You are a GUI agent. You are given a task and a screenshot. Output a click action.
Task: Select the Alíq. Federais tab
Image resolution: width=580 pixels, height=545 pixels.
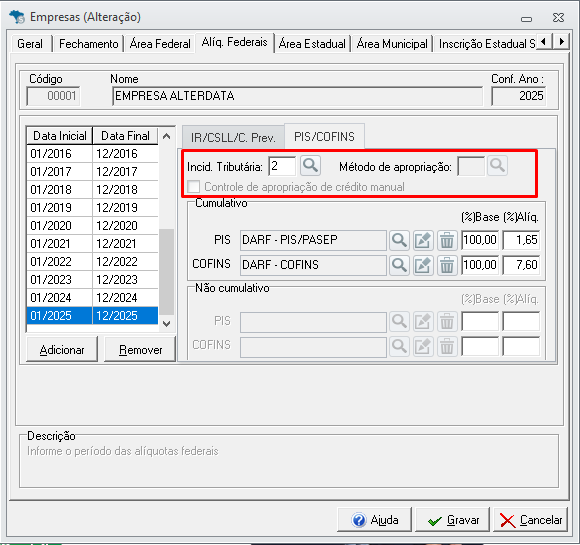tap(235, 42)
